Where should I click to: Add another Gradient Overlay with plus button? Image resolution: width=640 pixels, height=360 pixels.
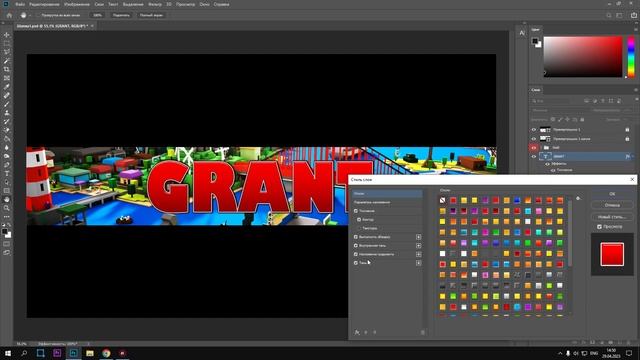coord(418,254)
